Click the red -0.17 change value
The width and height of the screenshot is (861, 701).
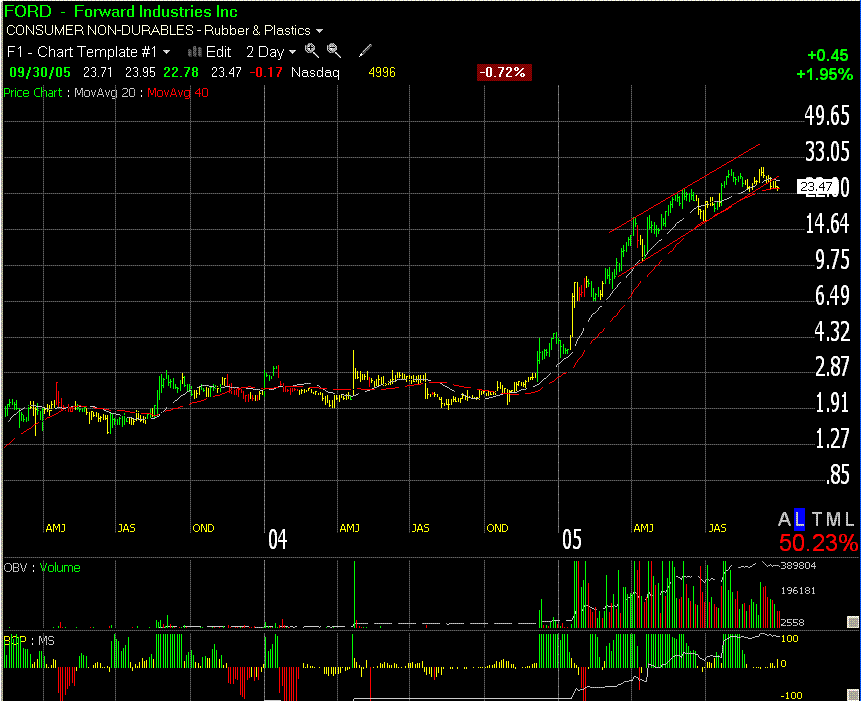point(266,72)
